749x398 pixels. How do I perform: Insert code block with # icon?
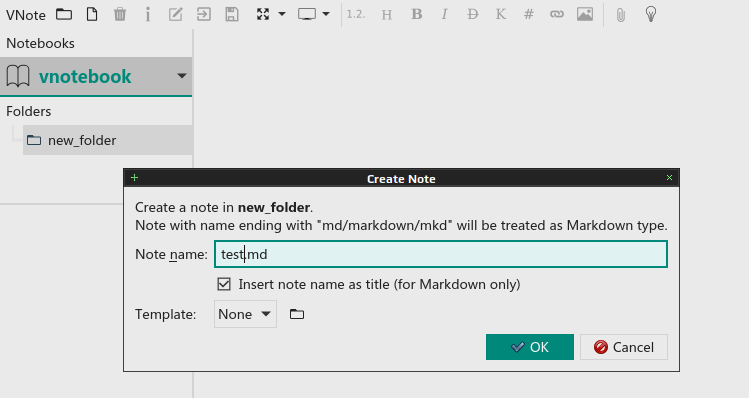pyautogui.click(x=528, y=14)
